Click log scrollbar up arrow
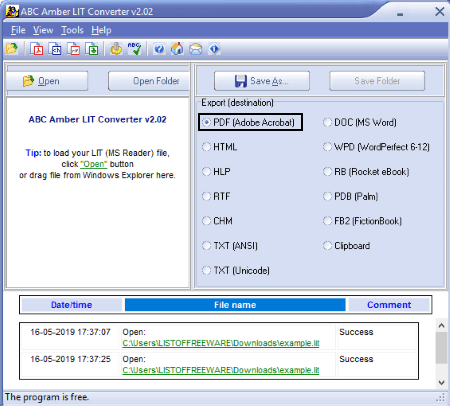Screen dimensions: 450x406 coord(441,326)
